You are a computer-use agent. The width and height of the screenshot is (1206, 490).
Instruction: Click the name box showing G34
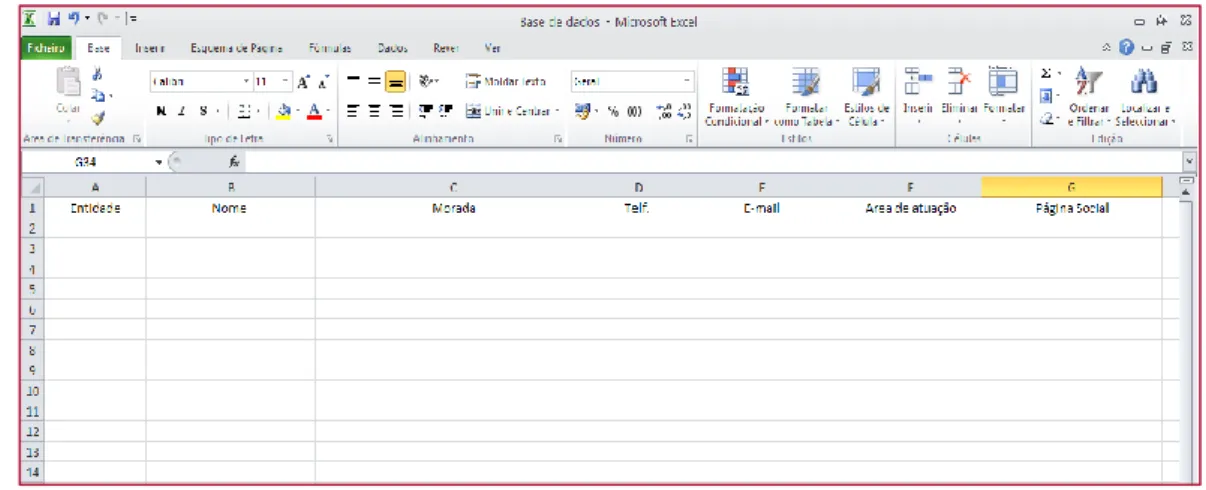coord(85,161)
